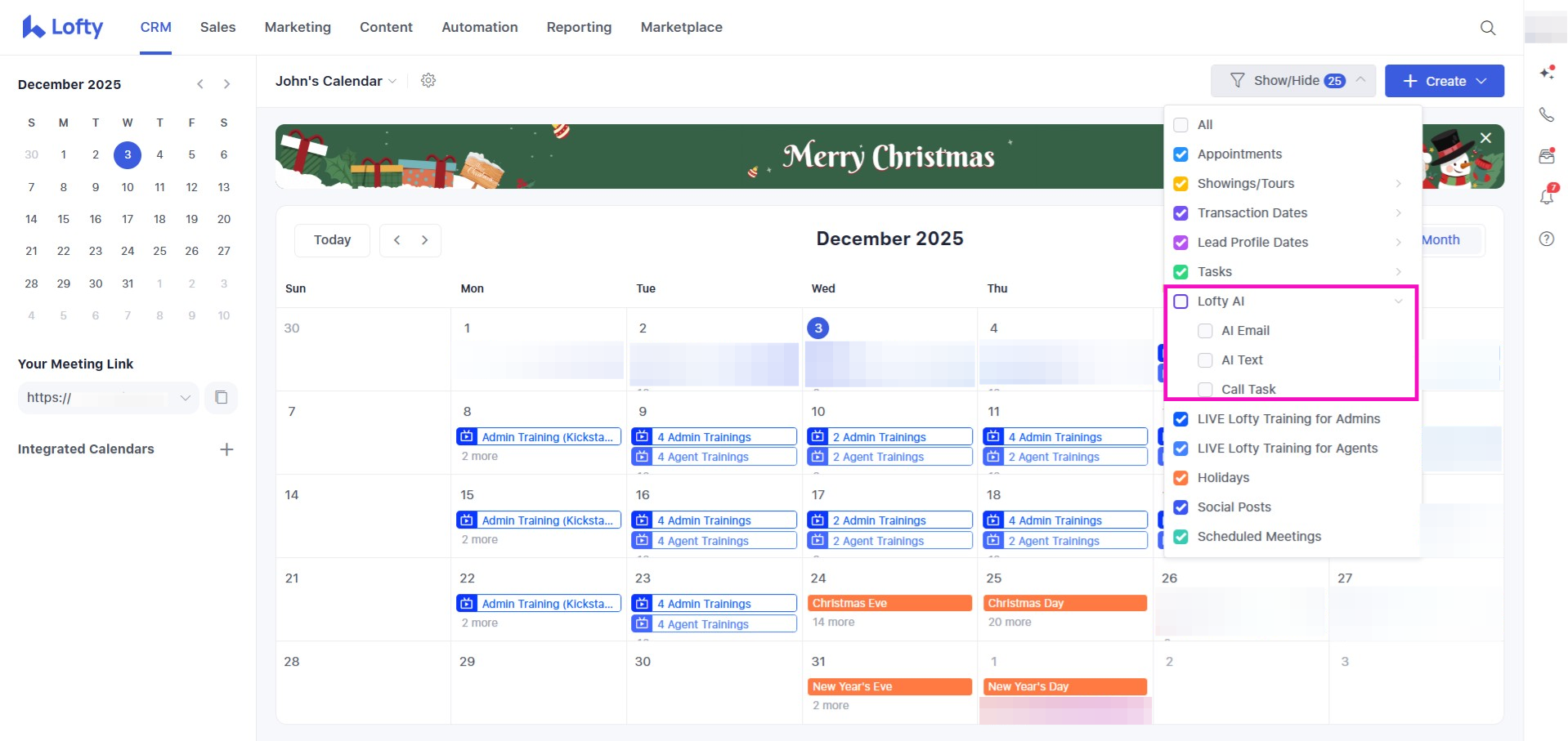Switch to the Marketing tab
Screen dimensions: 1568x741
tap(298, 27)
